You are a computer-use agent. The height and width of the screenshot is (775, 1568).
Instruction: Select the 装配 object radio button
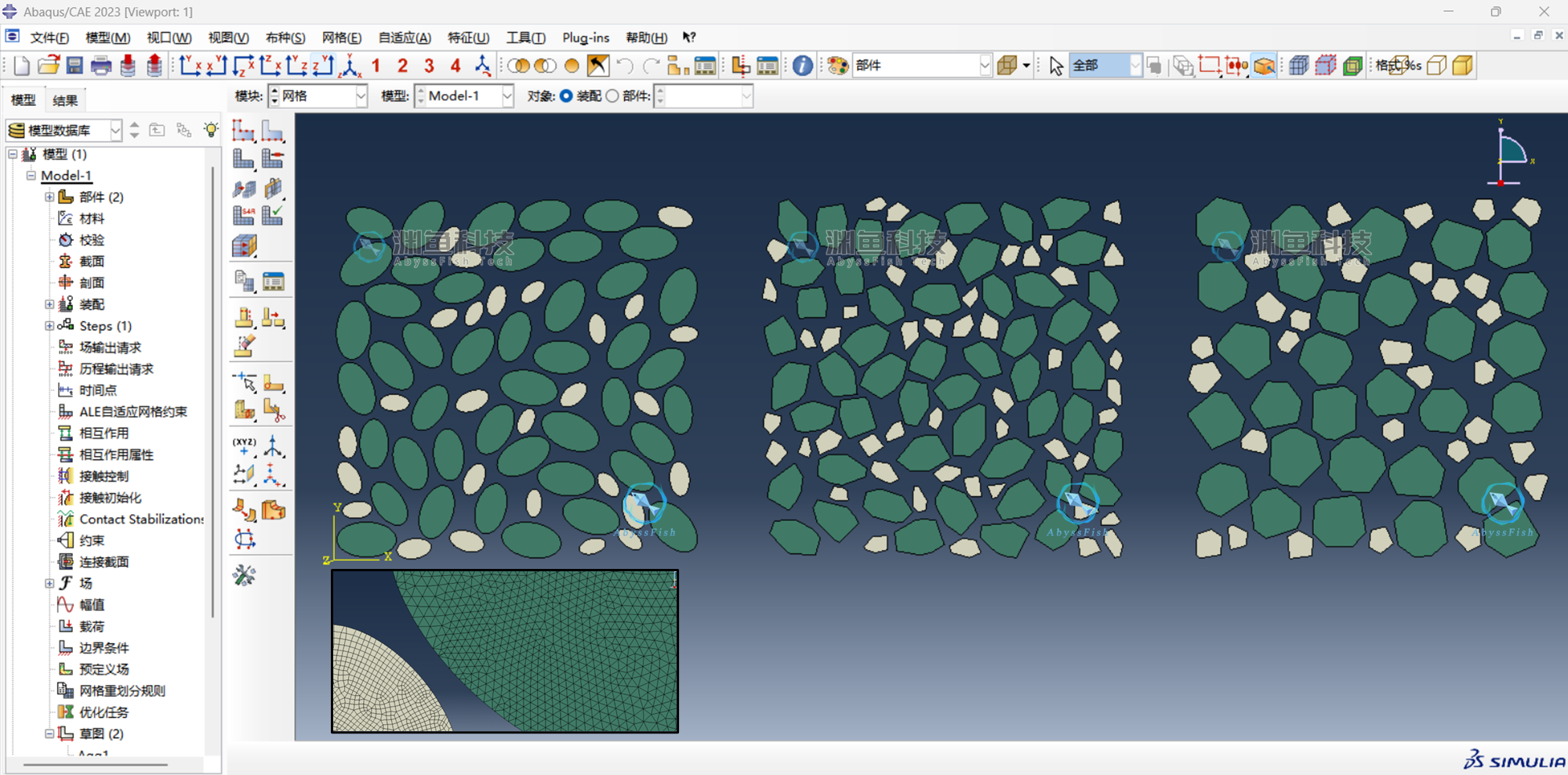(x=566, y=96)
